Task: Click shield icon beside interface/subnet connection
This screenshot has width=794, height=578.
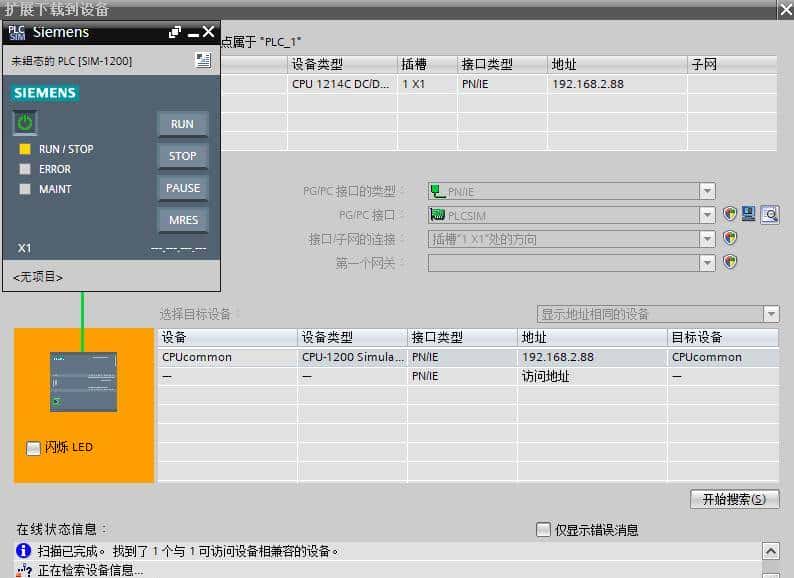Action: 730,238
